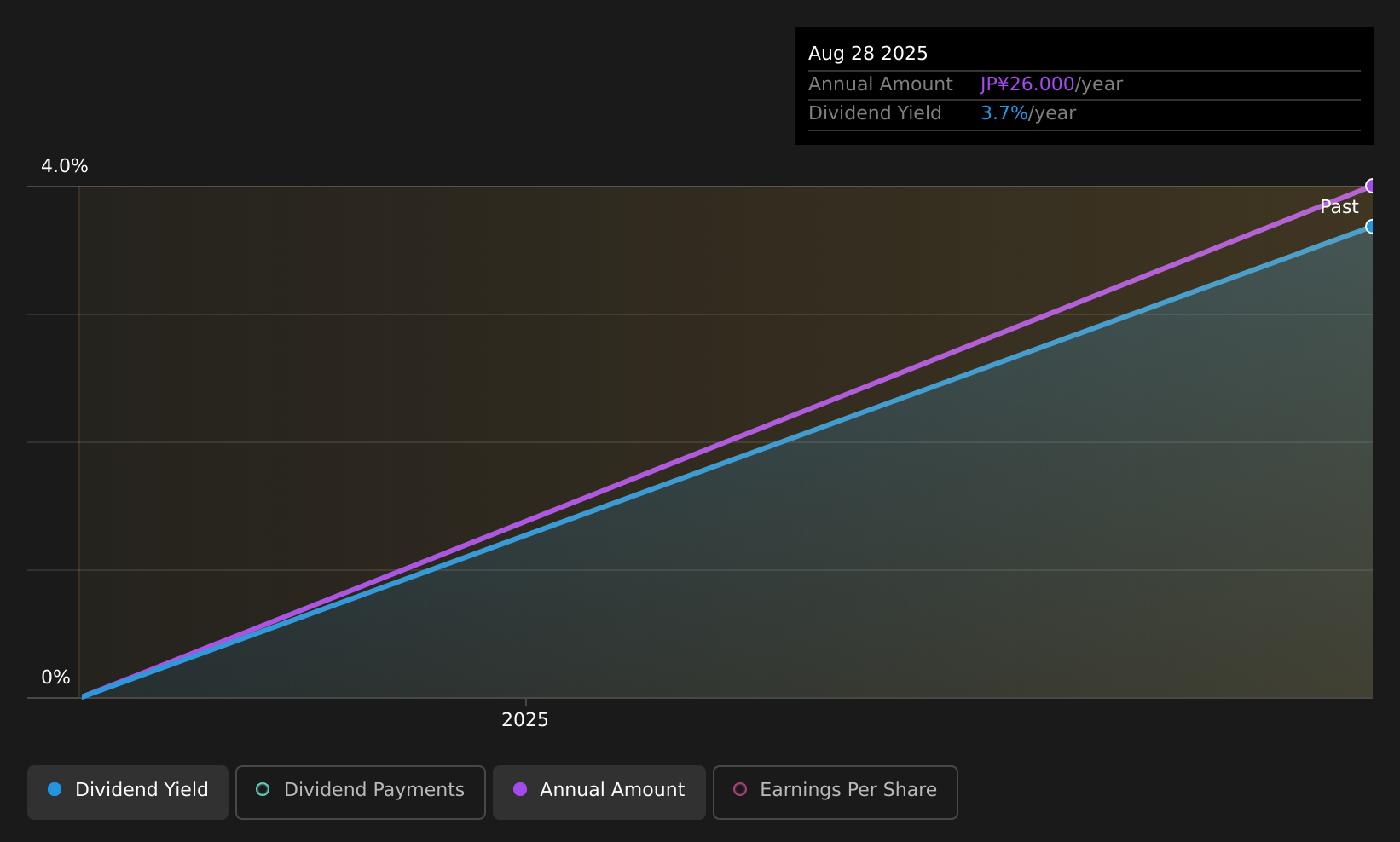This screenshot has width=1400, height=842.
Task: Click the 3.7%/year dividend yield value
Action: tap(1028, 113)
